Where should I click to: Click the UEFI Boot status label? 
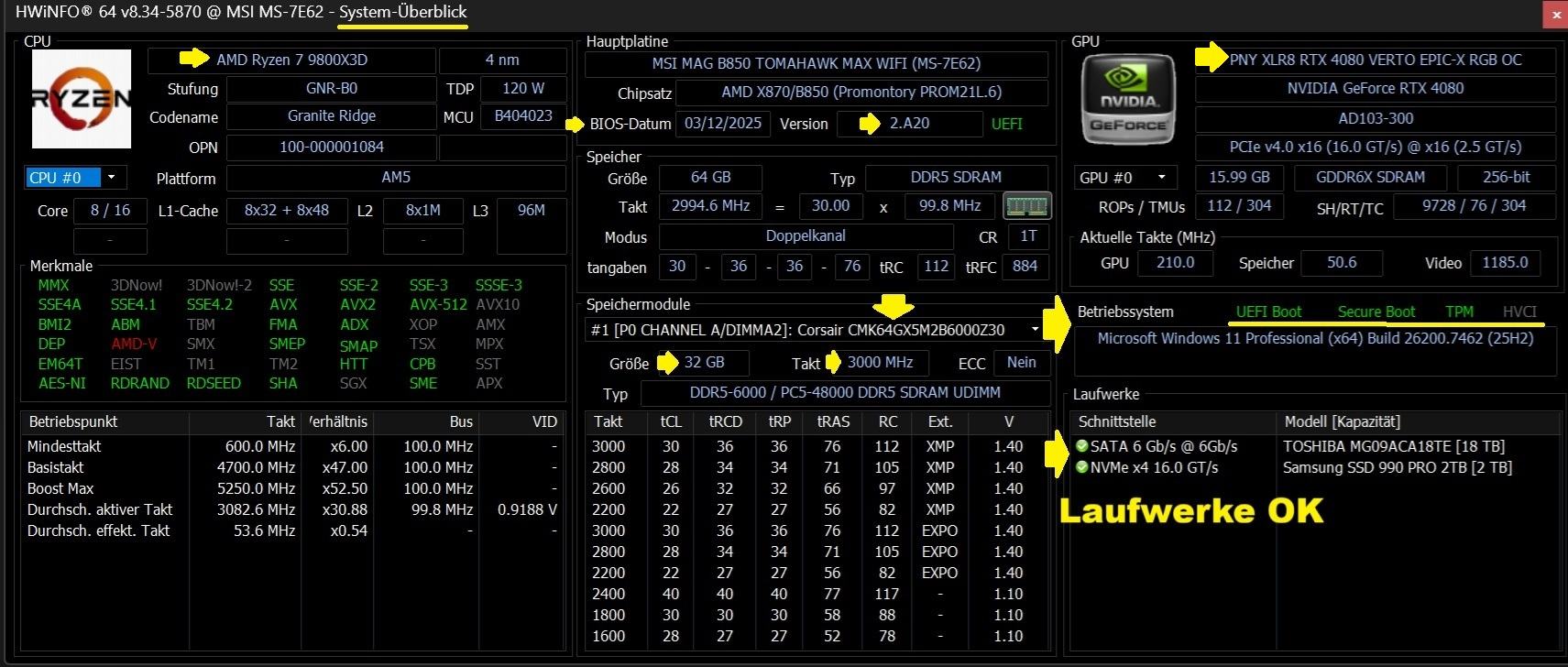1268,312
